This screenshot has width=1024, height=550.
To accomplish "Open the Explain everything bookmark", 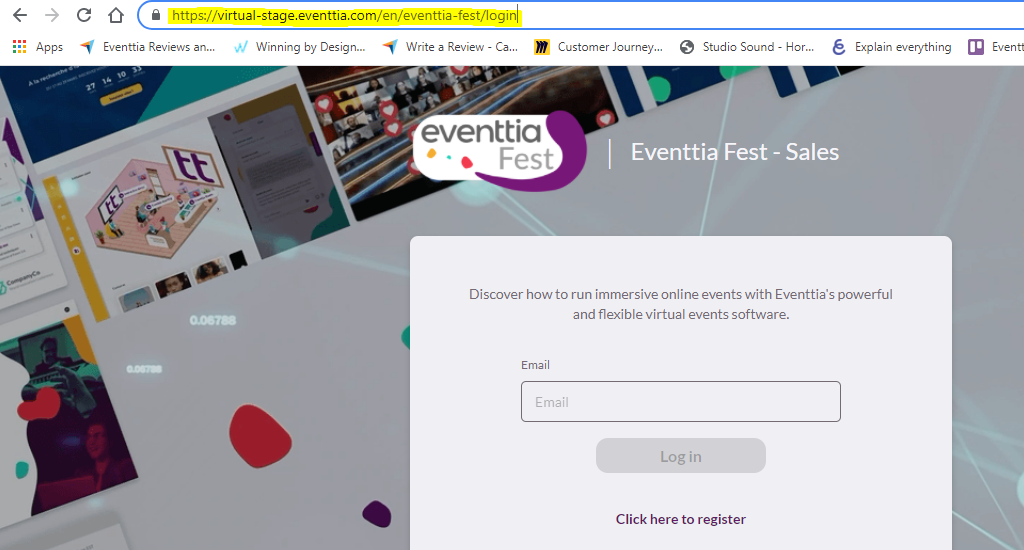I will tap(891, 47).
